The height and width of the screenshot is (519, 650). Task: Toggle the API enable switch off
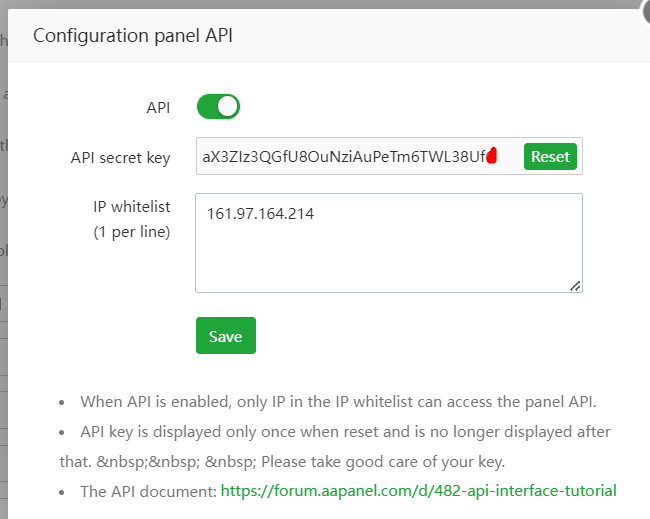point(218,106)
